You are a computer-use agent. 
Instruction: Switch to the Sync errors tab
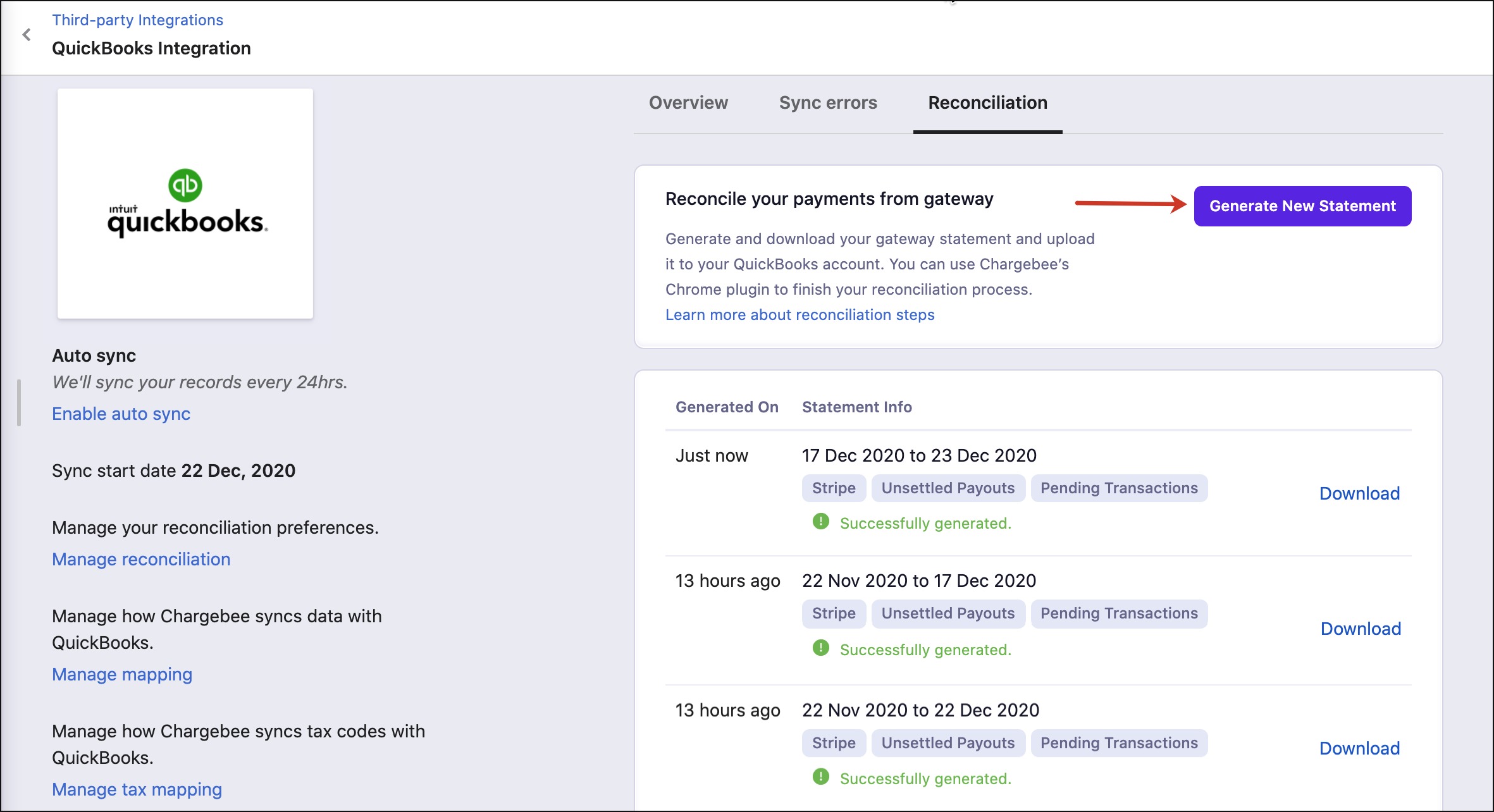[x=827, y=102]
